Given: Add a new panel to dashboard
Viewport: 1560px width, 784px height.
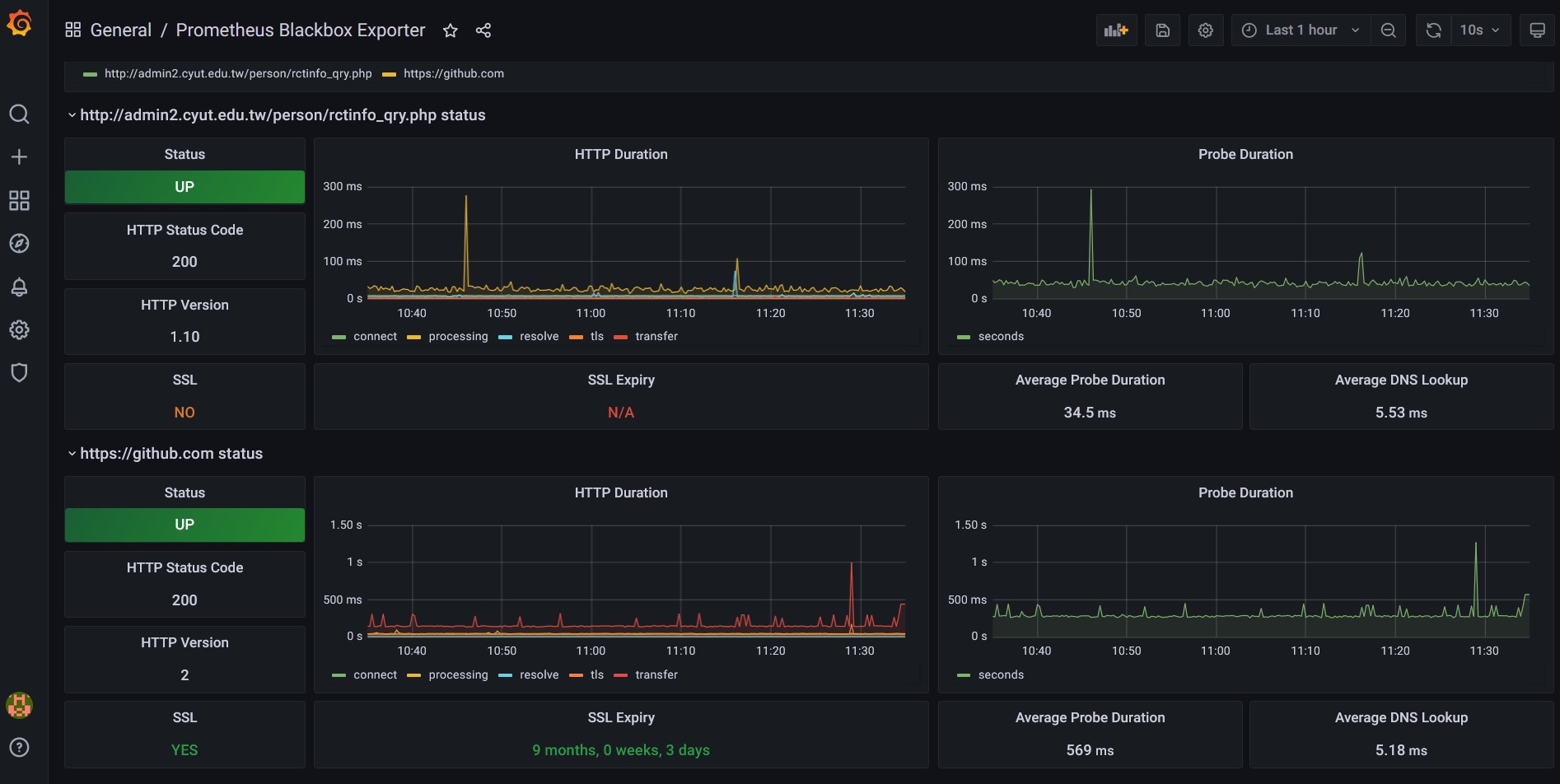Looking at the screenshot, I should [1116, 30].
